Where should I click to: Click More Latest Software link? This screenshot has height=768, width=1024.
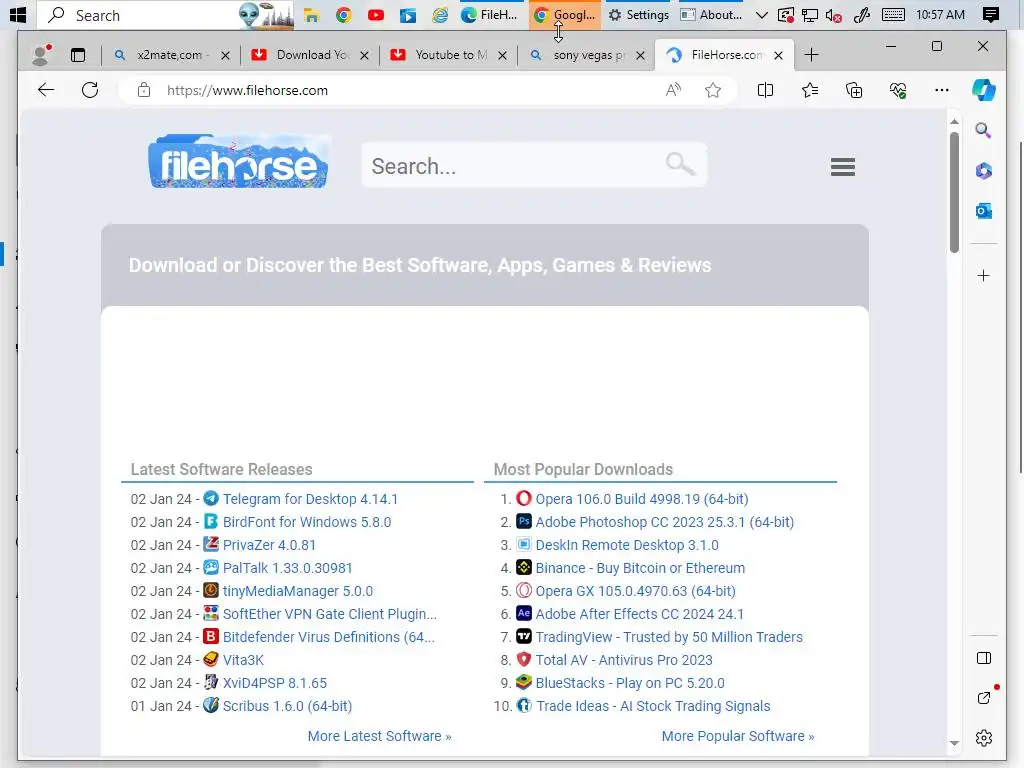pos(379,736)
